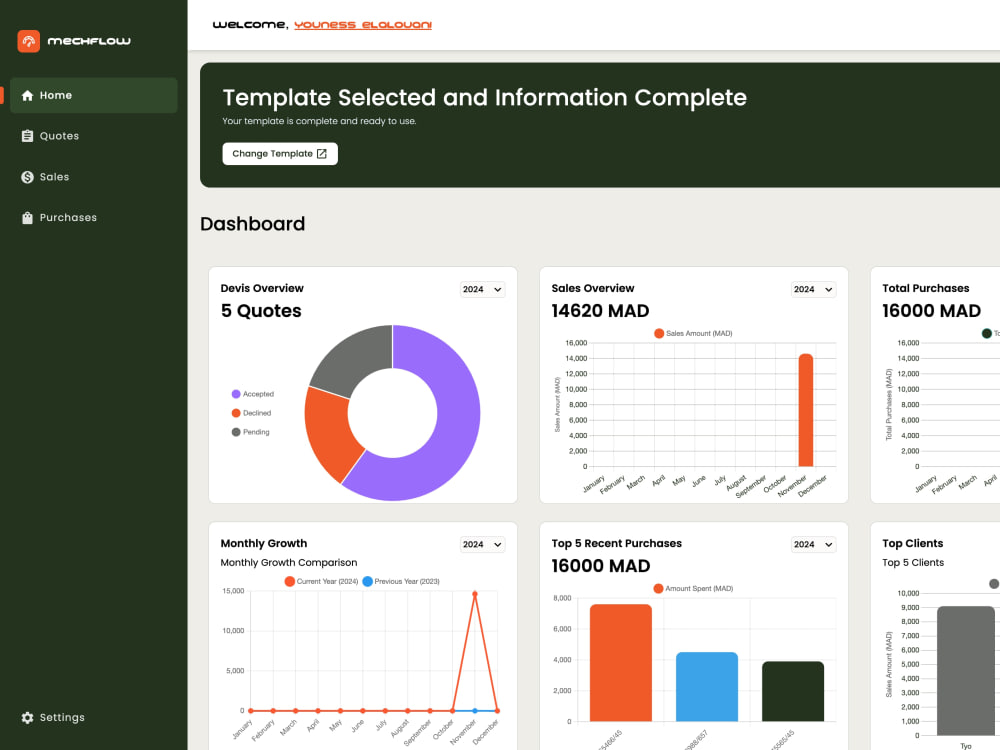The height and width of the screenshot is (750, 1000).
Task: Click the 'Your template is complete' message
Action: pos(320,121)
